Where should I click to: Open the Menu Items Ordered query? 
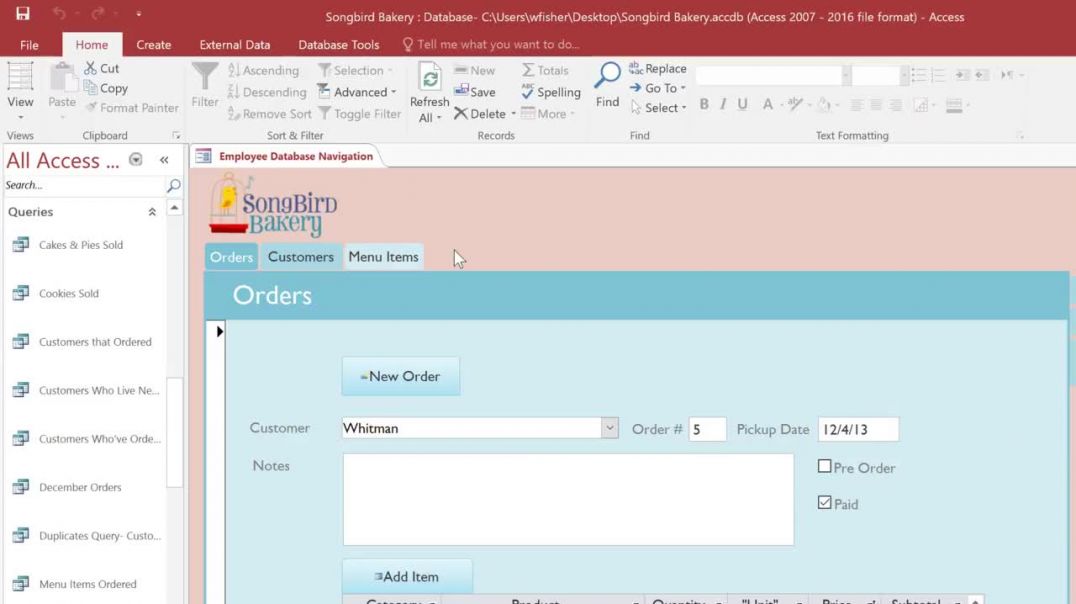[88, 584]
